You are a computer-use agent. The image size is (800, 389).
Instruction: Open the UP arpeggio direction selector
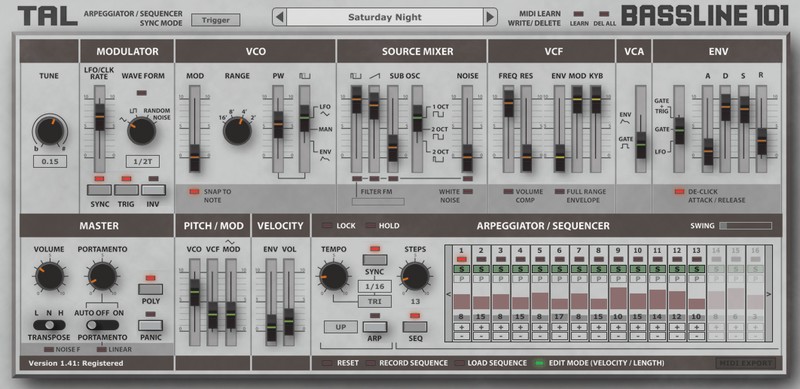[x=340, y=326]
